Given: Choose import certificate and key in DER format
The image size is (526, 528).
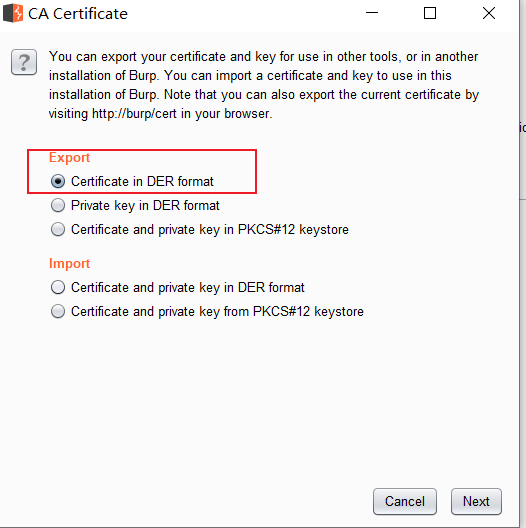Looking at the screenshot, I should pyautogui.click(x=58, y=287).
